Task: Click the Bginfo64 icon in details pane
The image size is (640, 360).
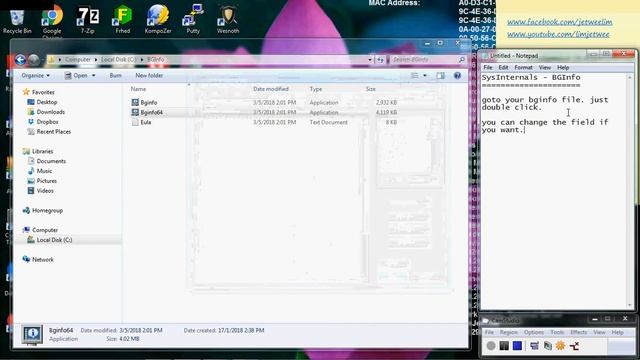Action: click(32, 335)
